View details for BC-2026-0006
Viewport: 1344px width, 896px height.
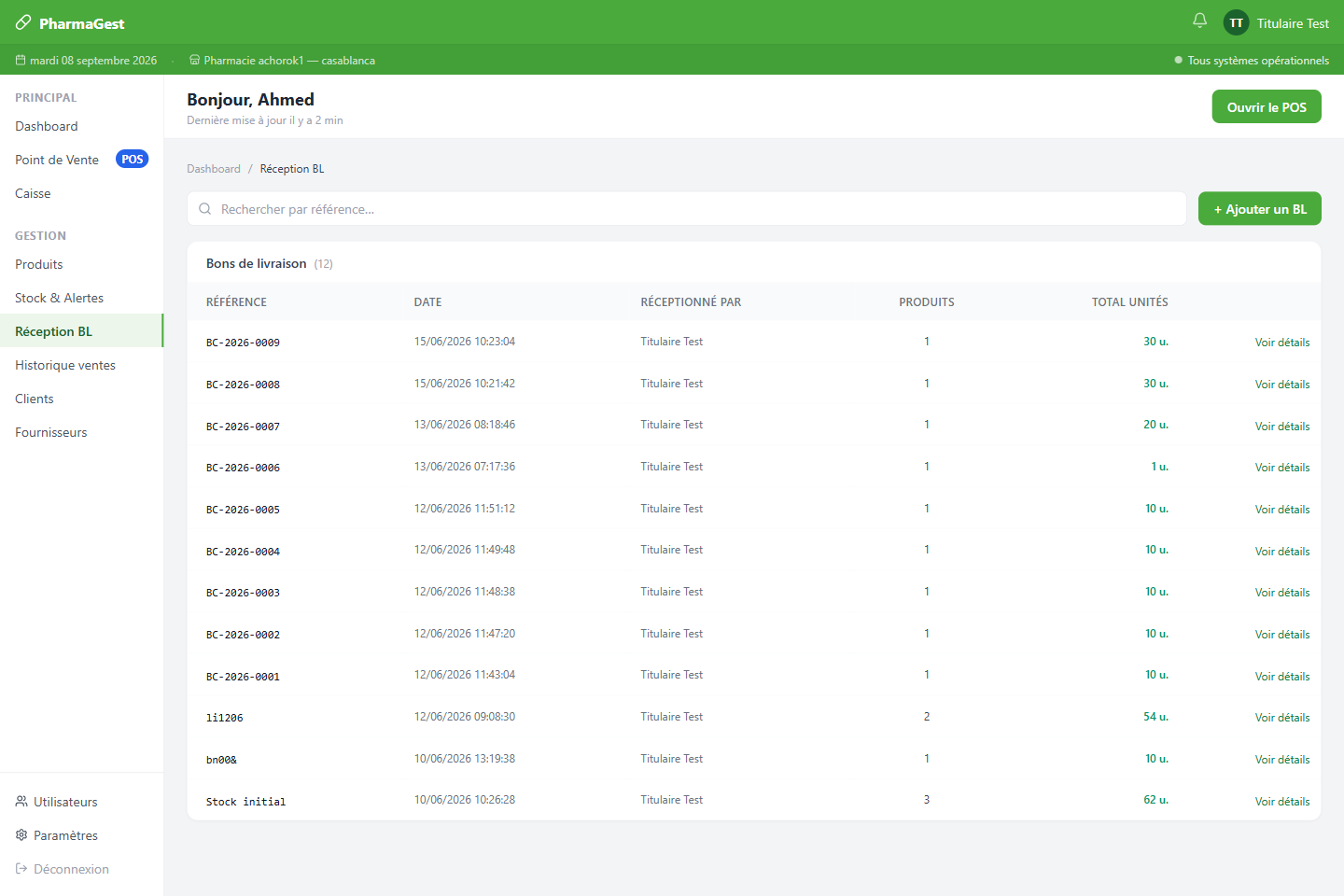[x=1282, y=468]
